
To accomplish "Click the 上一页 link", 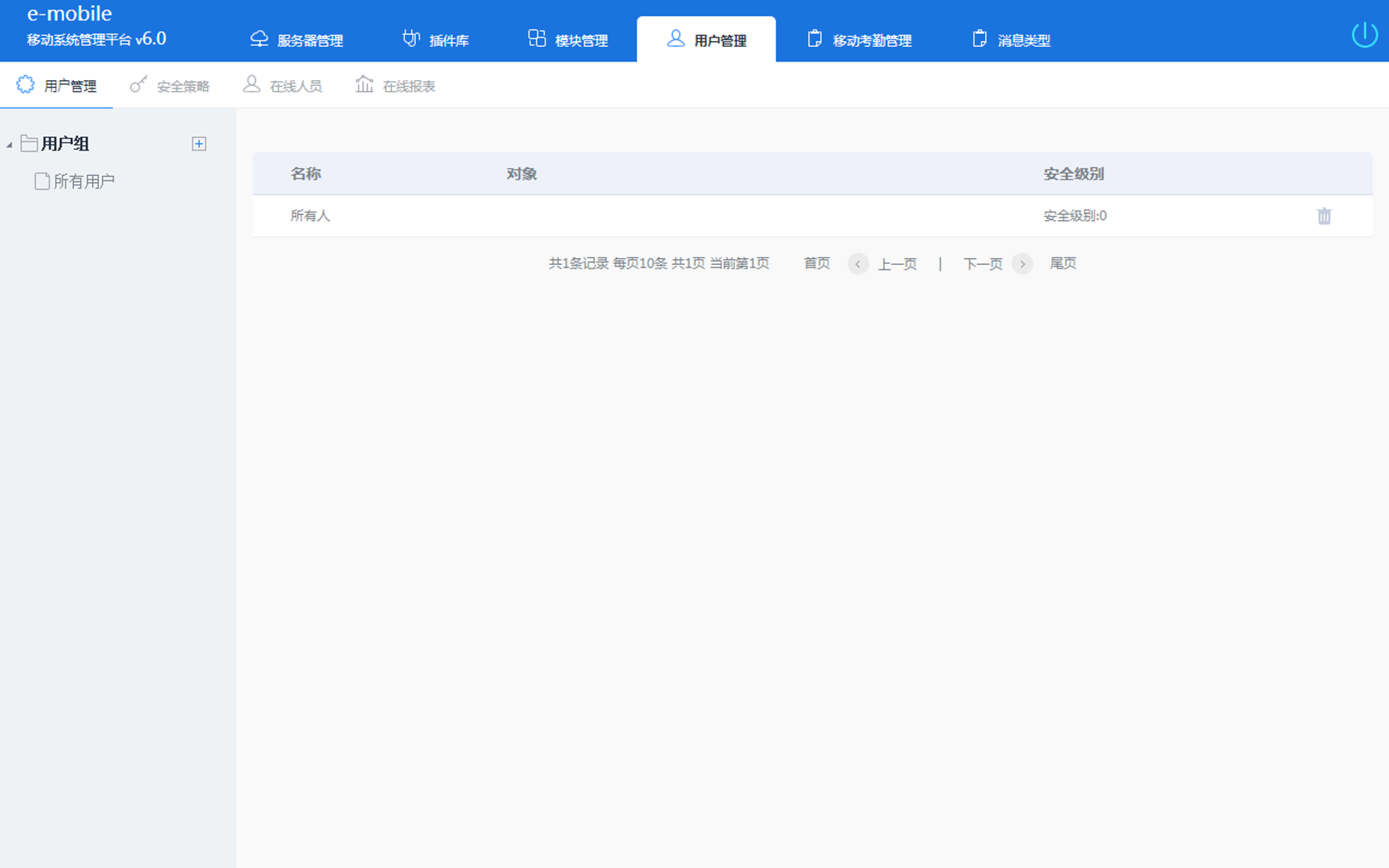I will pos(897,264).
